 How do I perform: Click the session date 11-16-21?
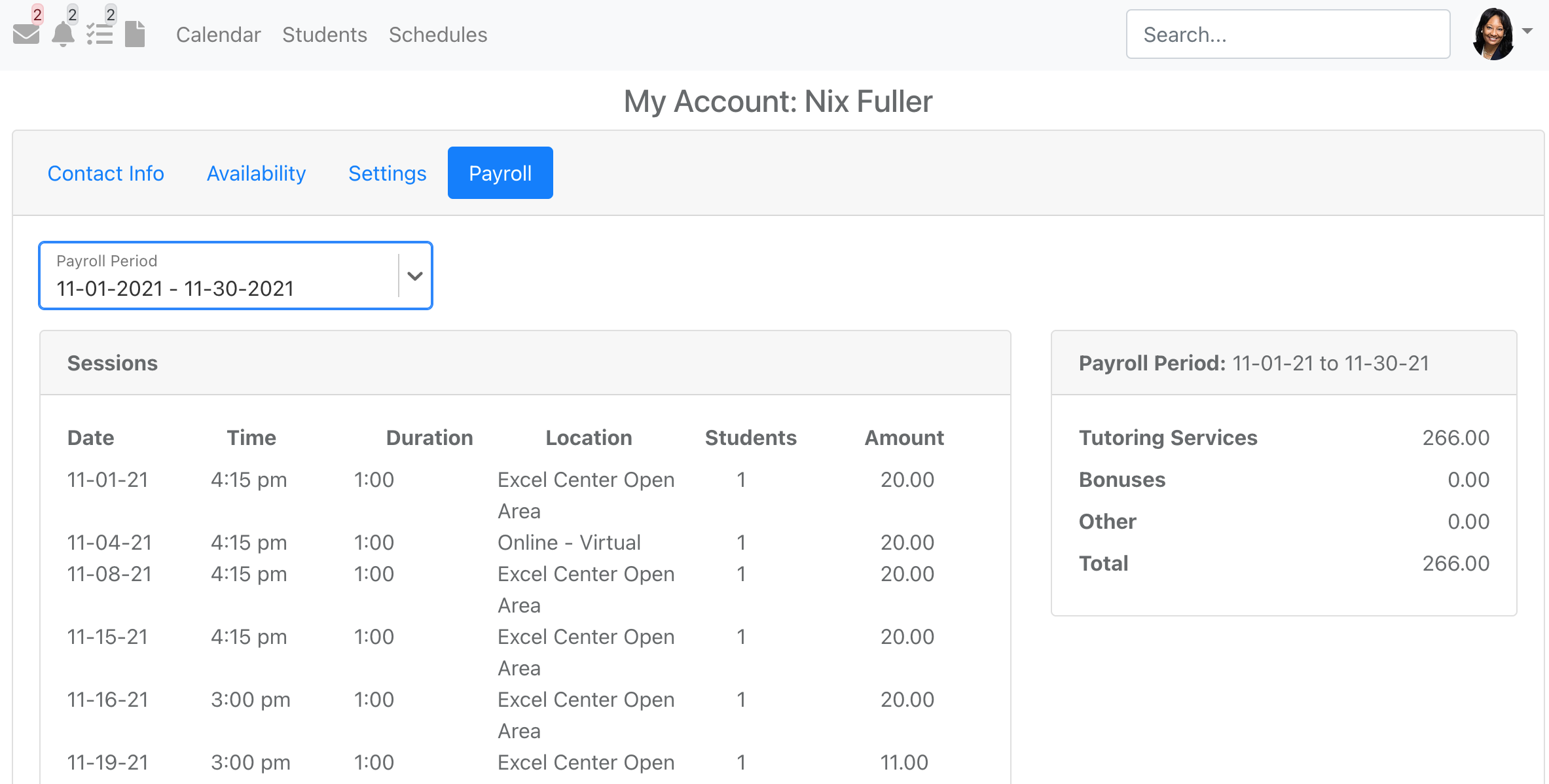[108, 700]
